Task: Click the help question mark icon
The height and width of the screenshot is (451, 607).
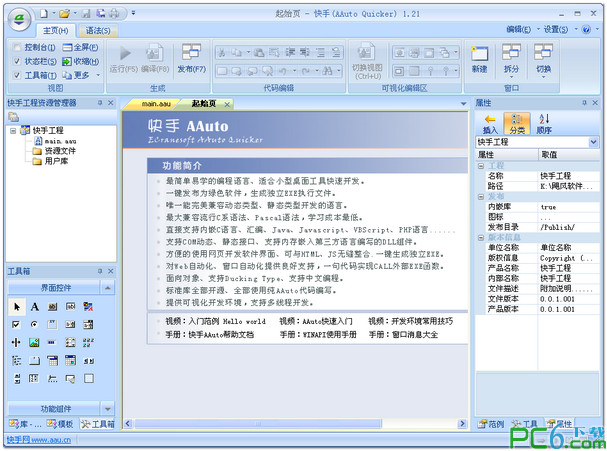Action: coord(586,29)
